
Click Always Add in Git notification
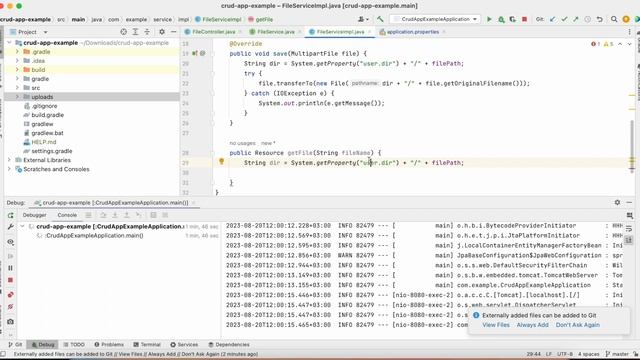click(533, 325)
